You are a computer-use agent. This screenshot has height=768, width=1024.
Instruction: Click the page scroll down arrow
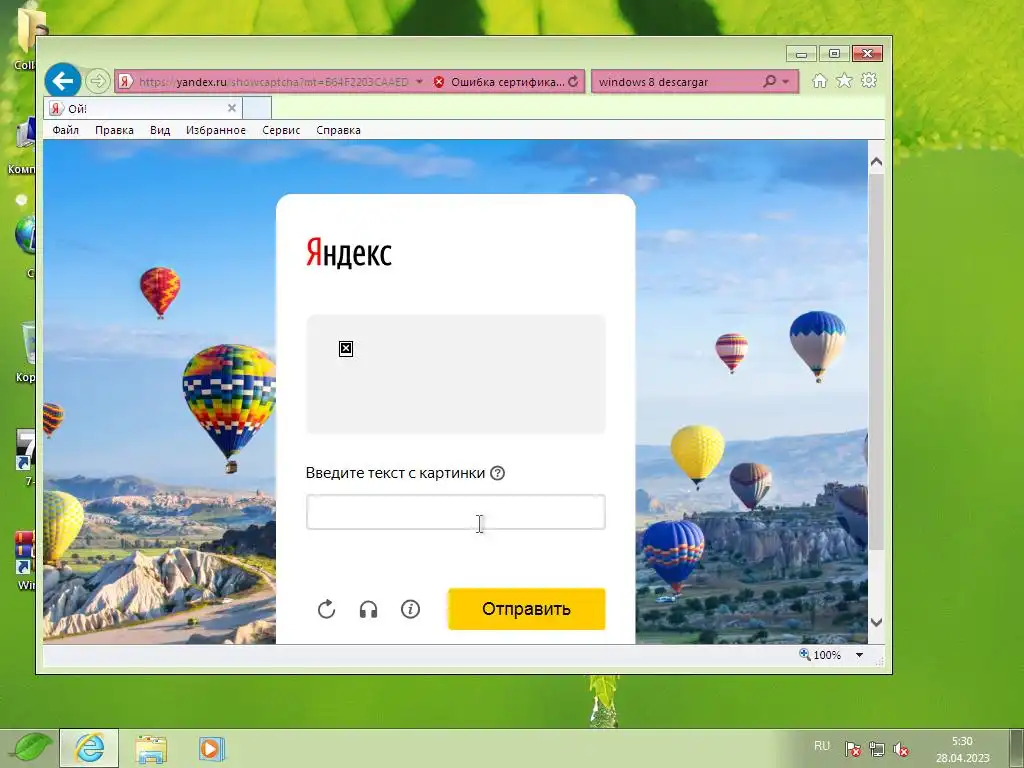pos(876,622)
